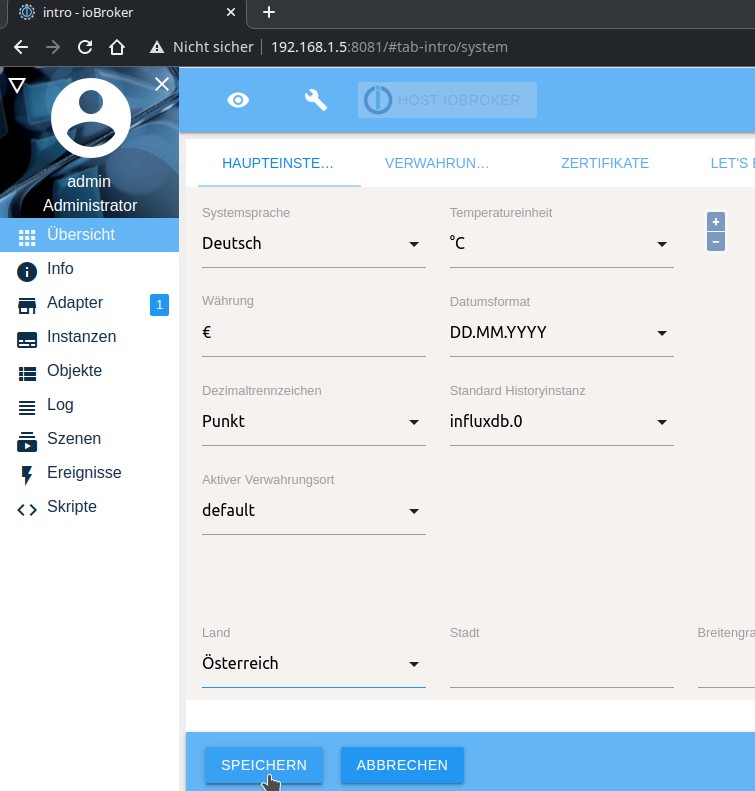Expand the Datumsformat dropdown
The width and height of the screenshot is (755, 791).
561,333
